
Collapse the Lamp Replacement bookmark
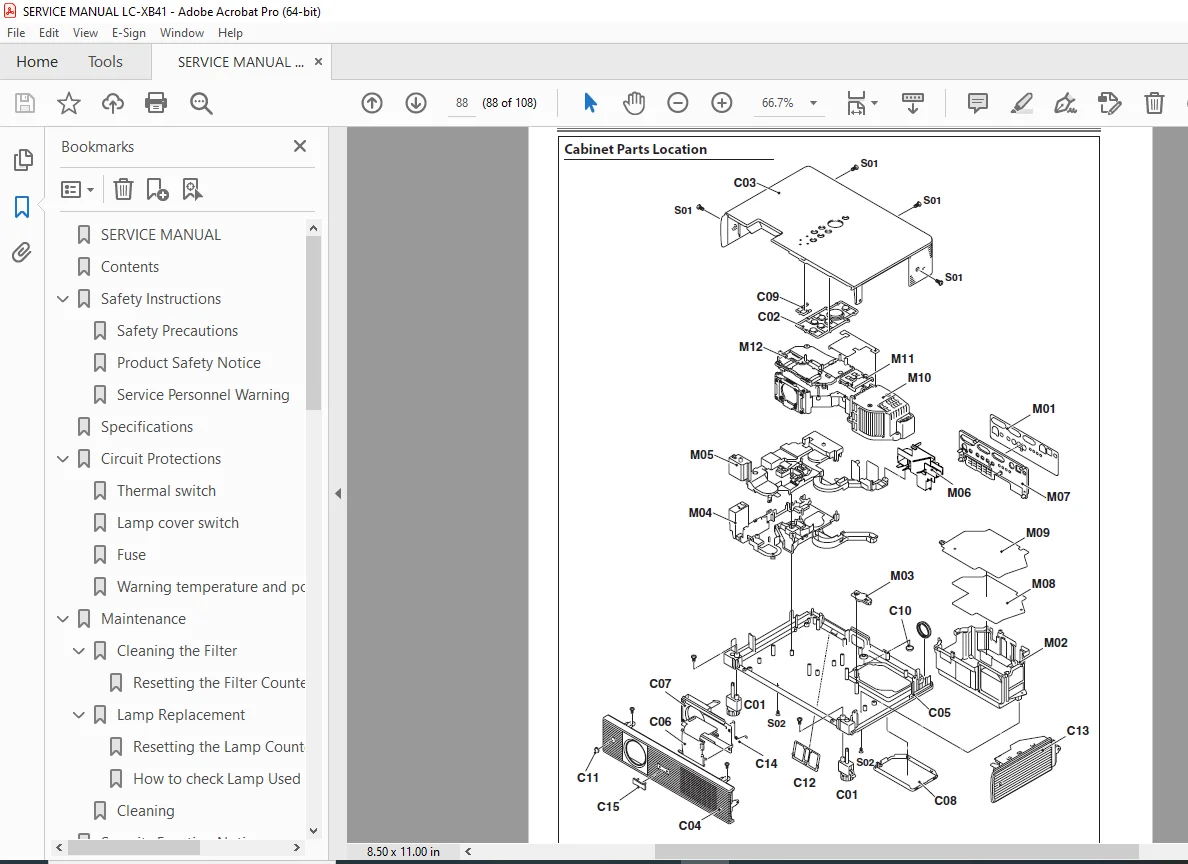pos(79,715)
